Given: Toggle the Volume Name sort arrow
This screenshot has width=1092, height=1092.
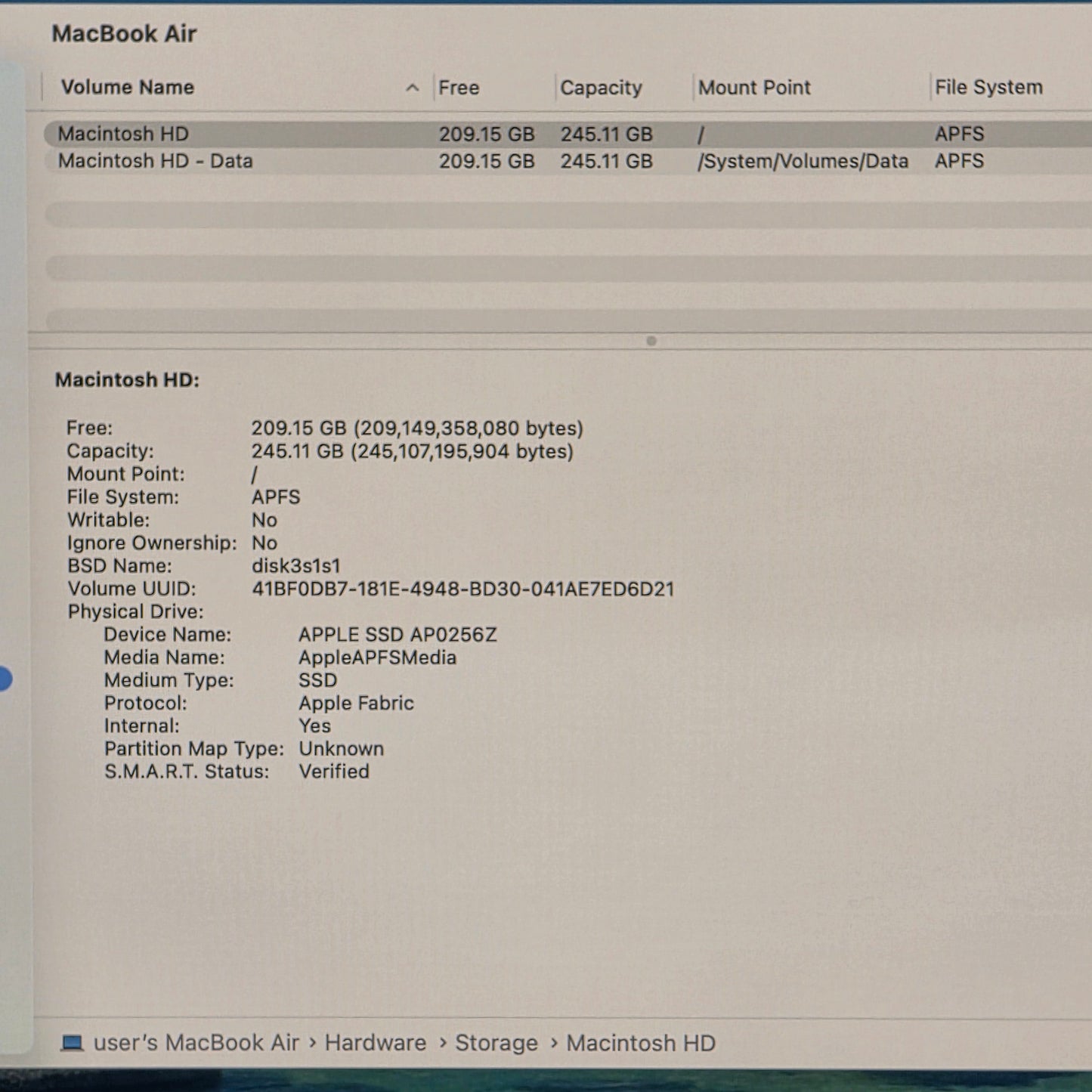Looking at the screenshot, I should pos(412,88).
